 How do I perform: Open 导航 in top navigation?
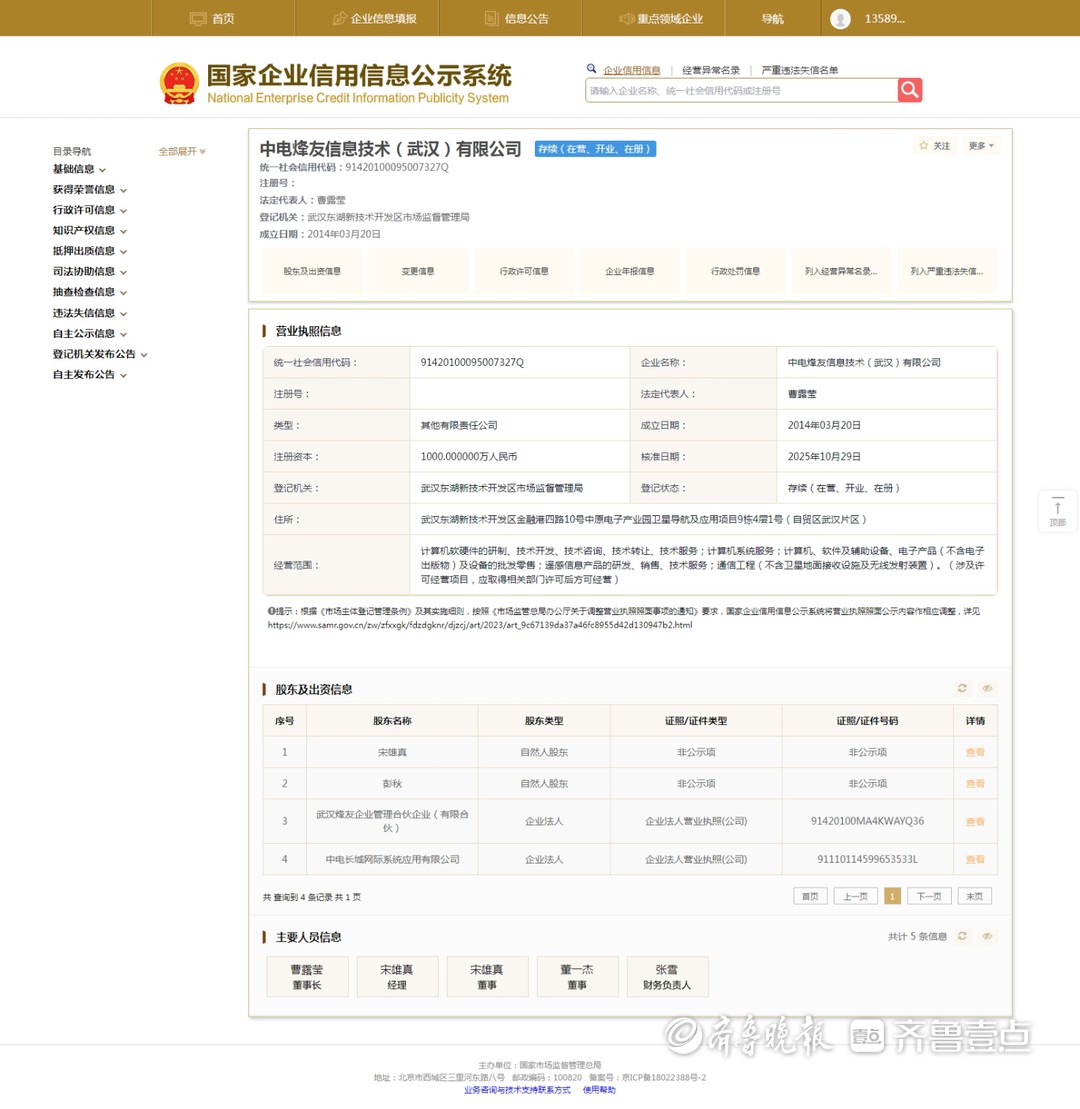[x=772, y=18]
